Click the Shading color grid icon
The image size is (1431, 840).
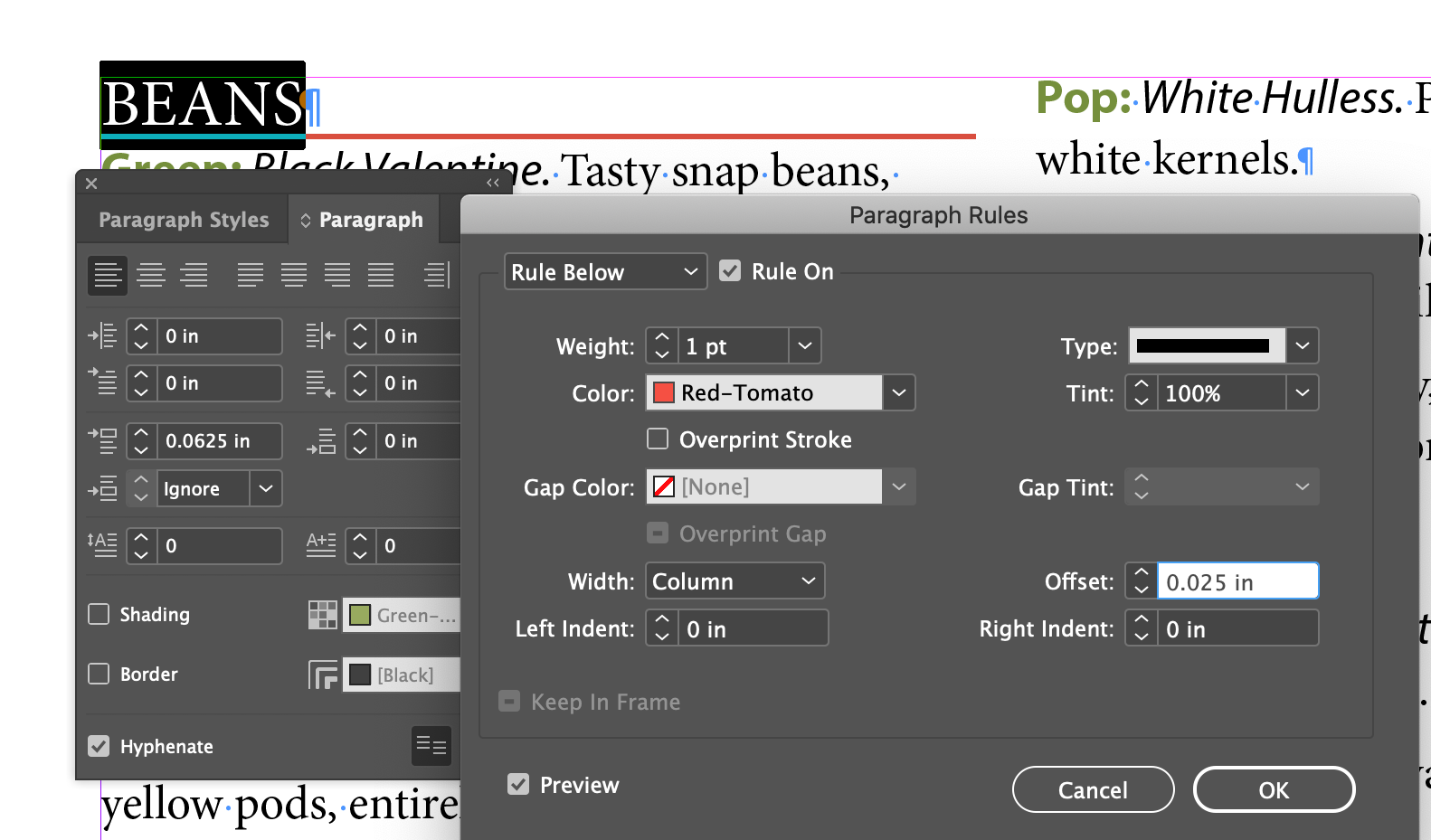323,615
